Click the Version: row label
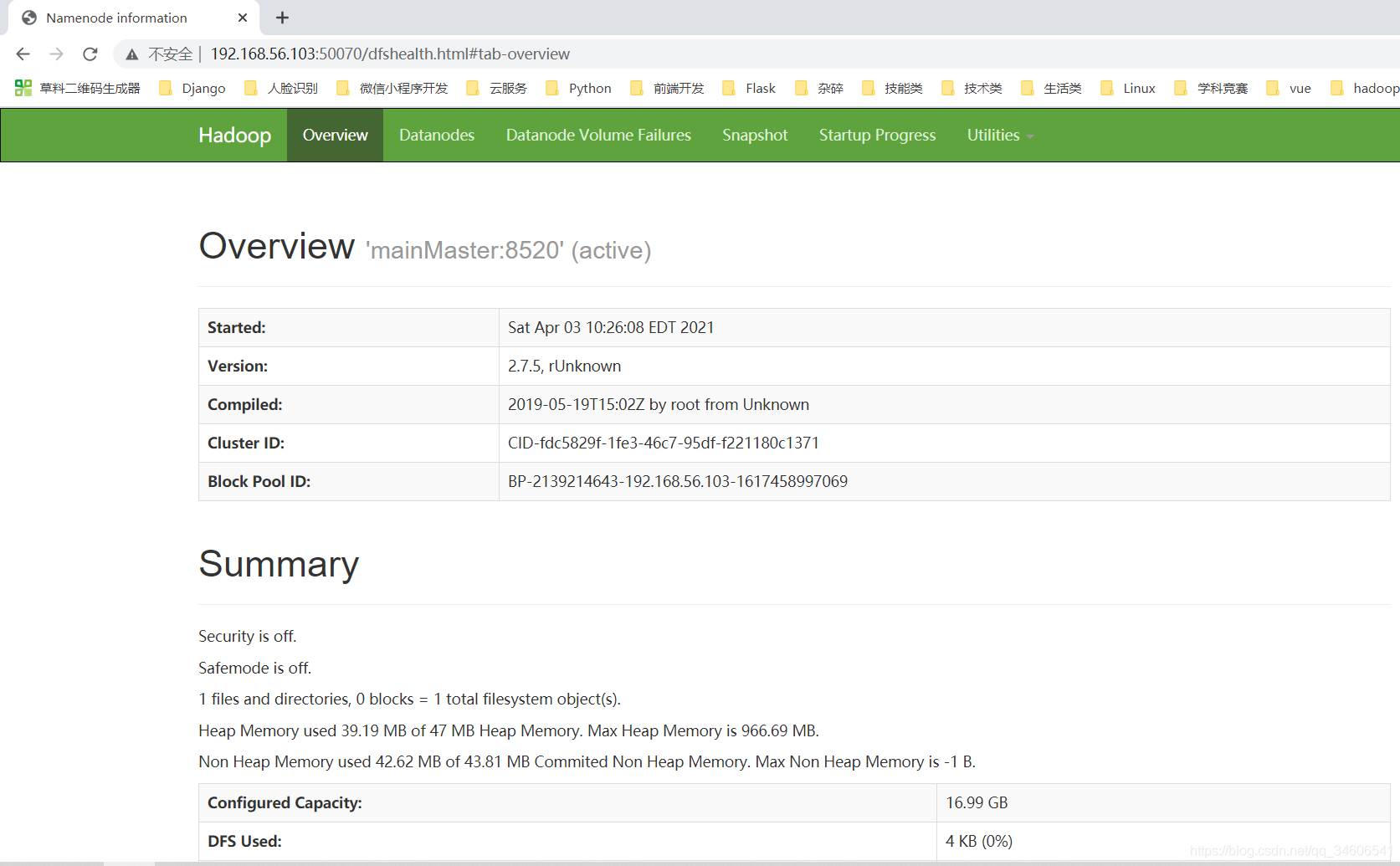1400x866 pixels. tap(238, 366)
